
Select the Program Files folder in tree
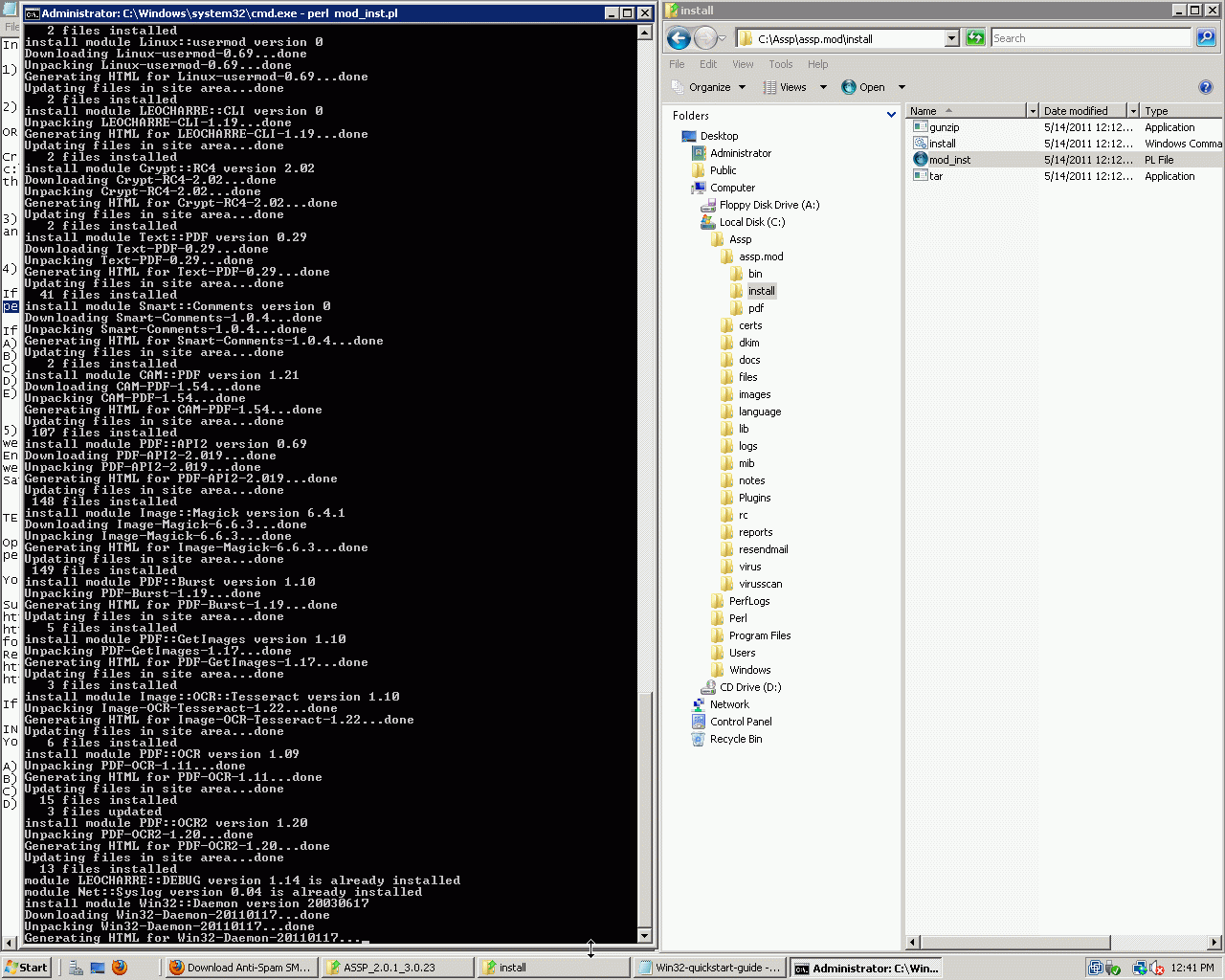click(x=751, y=635)
